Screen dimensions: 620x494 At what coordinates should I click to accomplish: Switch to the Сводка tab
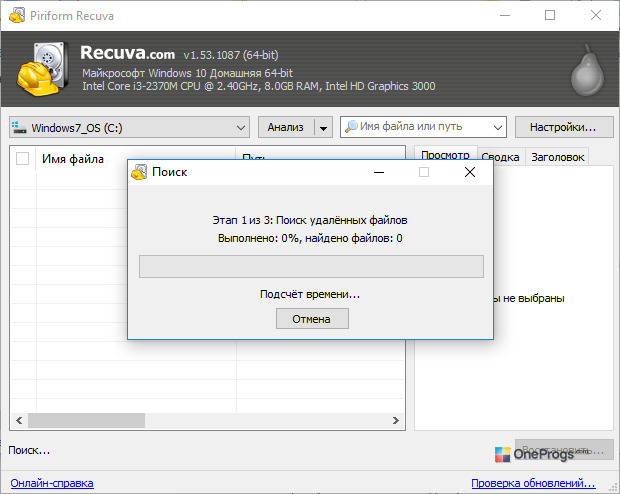[x=500, y=157]
